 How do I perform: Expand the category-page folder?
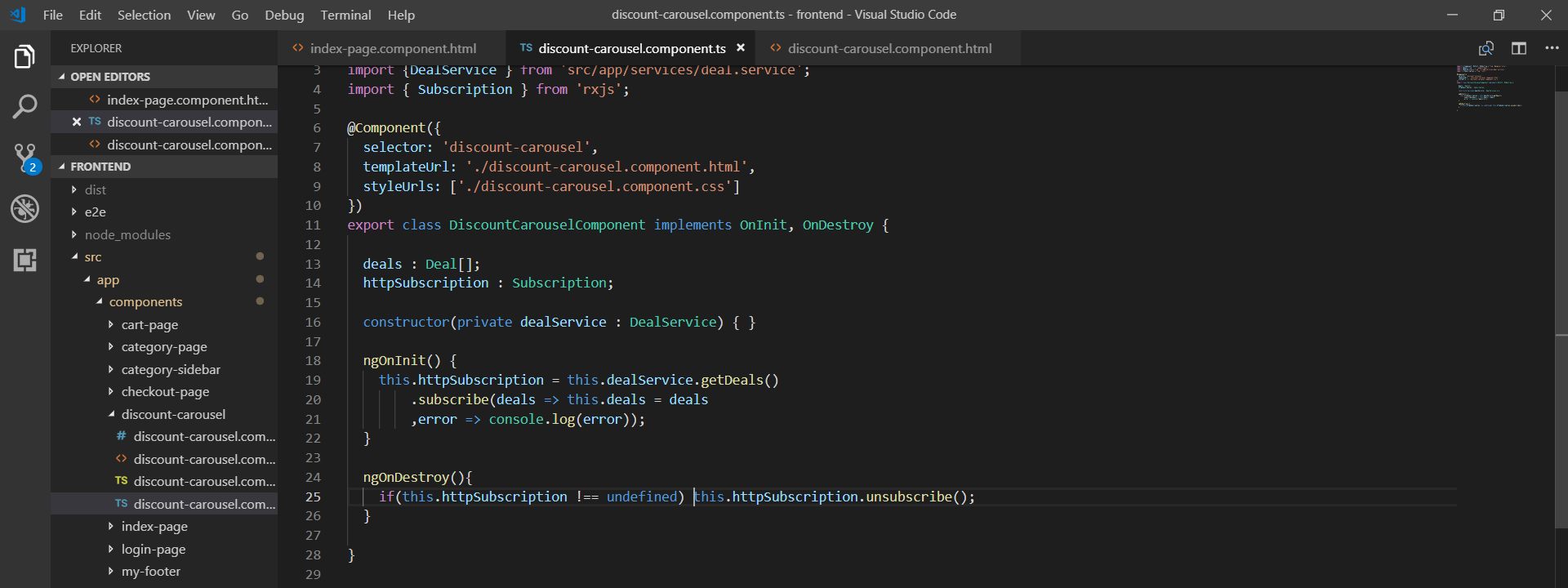tap(164, 346)
